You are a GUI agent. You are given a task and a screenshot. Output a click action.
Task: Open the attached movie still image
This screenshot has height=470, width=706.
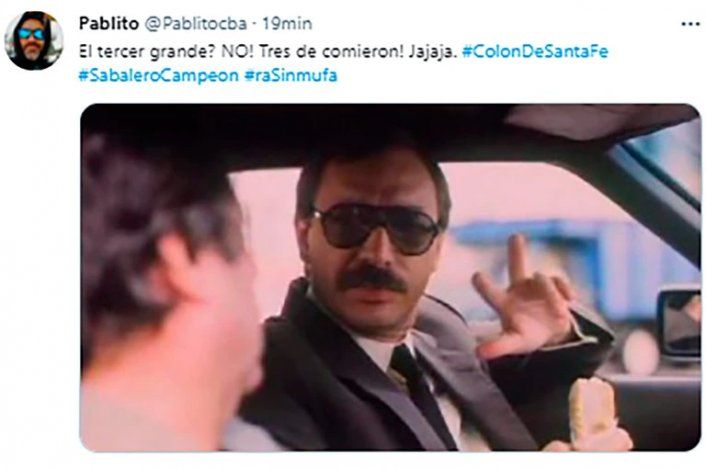coord(390,277)
